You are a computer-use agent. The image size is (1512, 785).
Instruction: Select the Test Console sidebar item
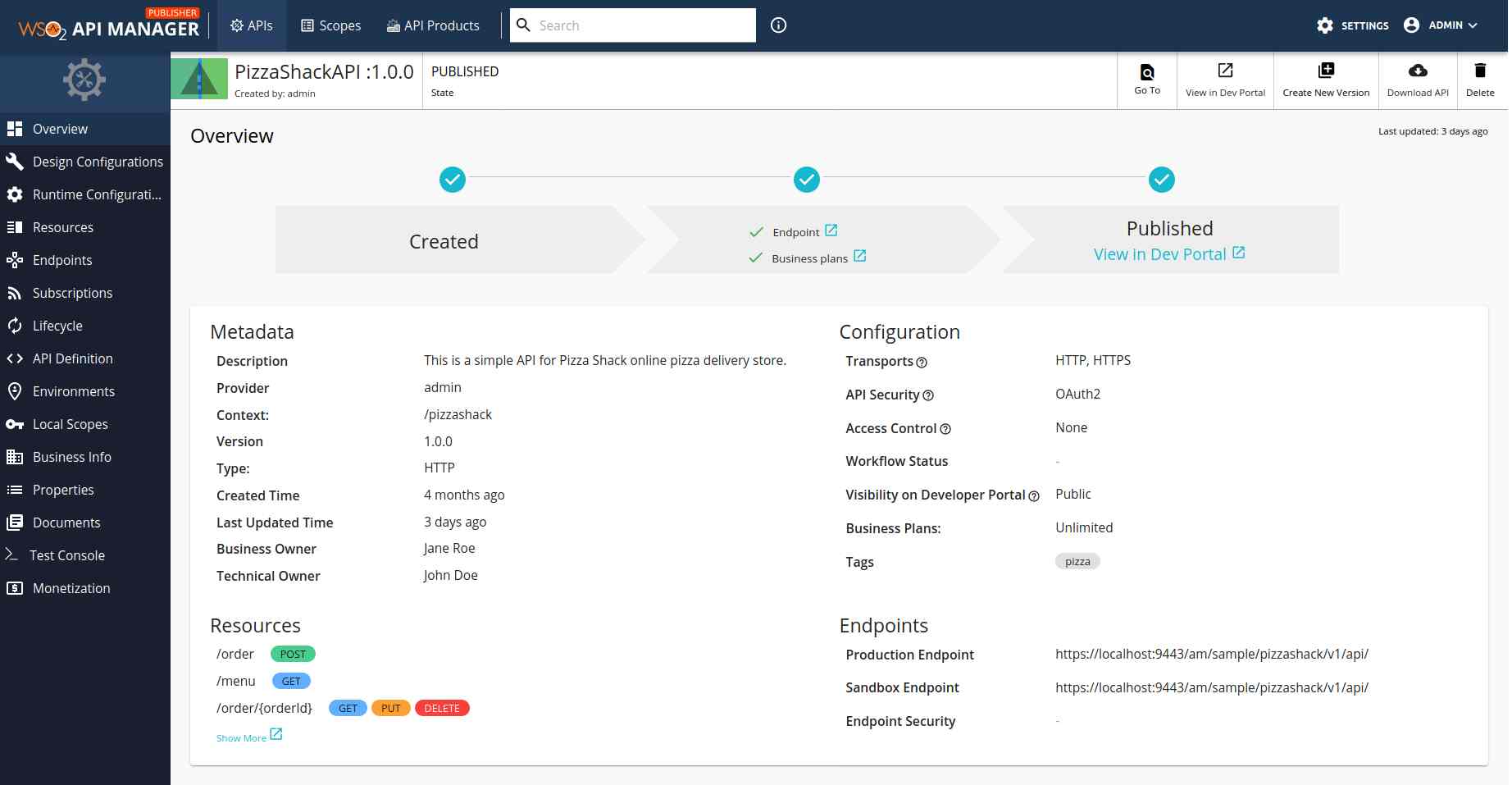[85, 555]
